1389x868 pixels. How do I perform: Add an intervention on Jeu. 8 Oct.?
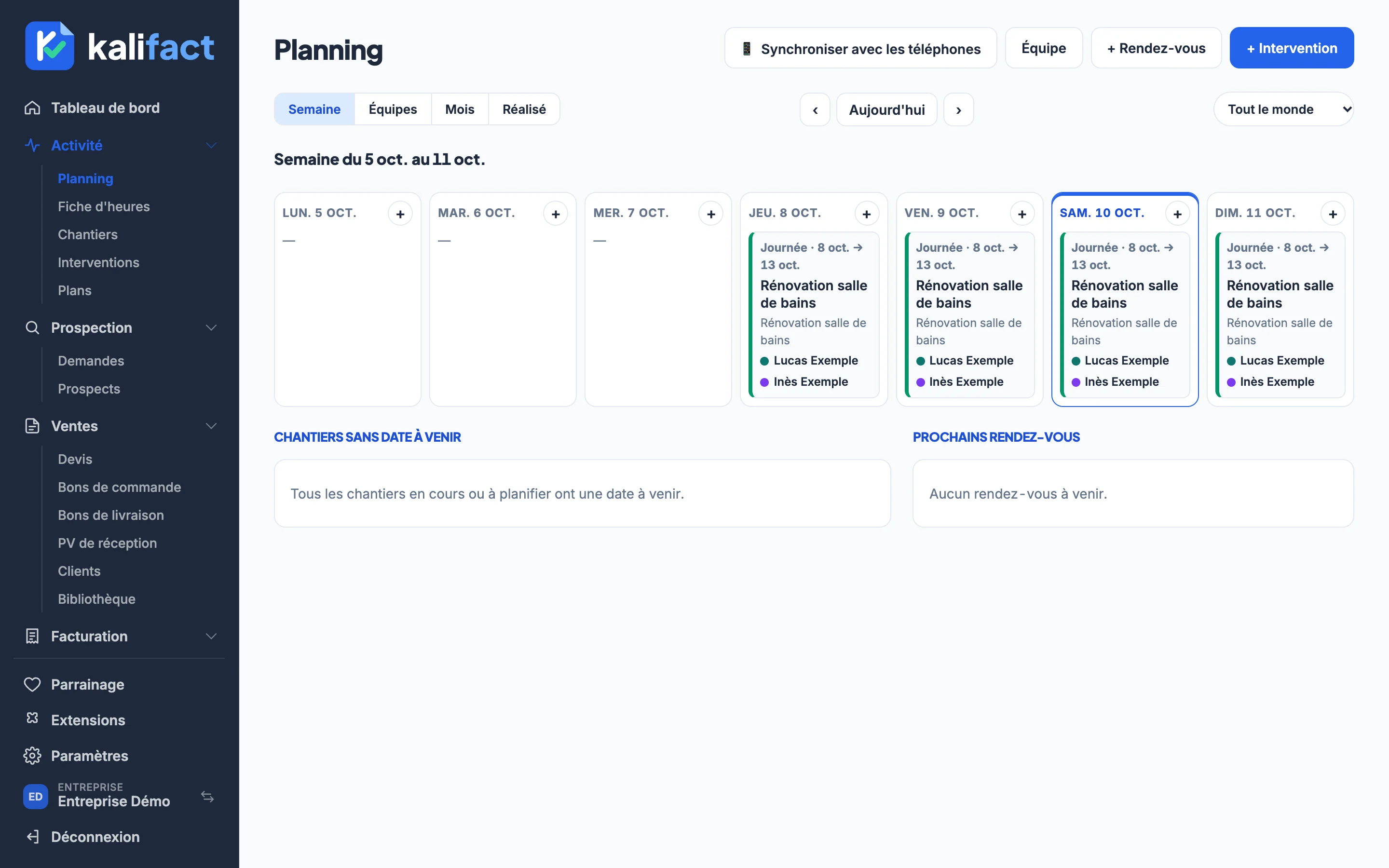coord(867,214)
